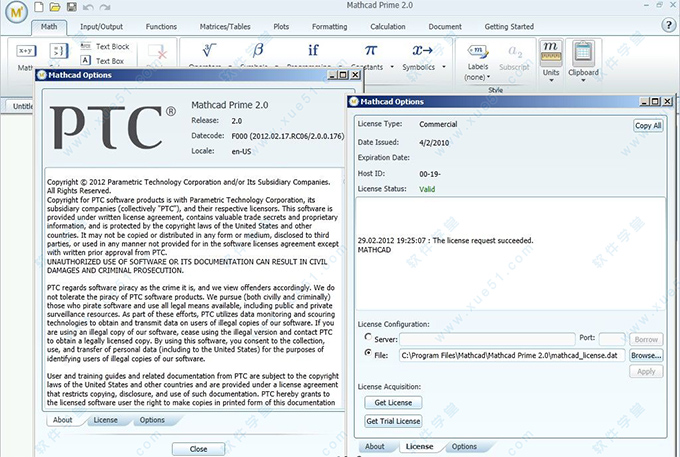Save worksheet with floppy disk icon

[72, 7]
